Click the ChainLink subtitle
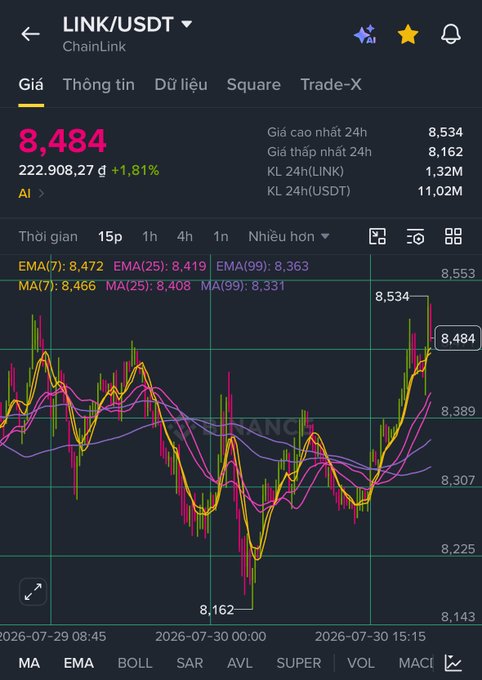The height and width of the screenshot is (680, 482). pos(94,46)
